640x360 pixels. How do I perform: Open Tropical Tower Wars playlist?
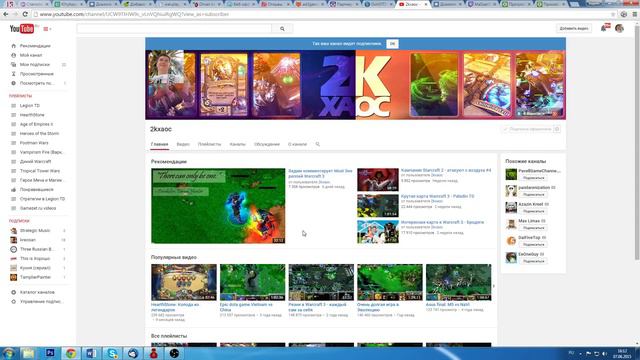[x=40, y=171]
